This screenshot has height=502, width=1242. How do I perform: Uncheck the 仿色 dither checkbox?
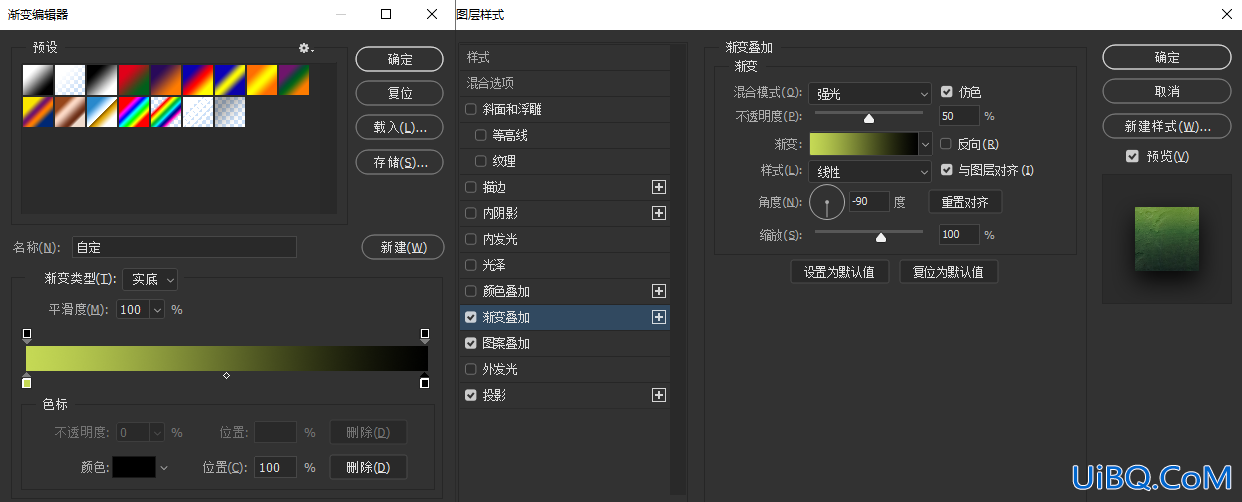[946, 92]
